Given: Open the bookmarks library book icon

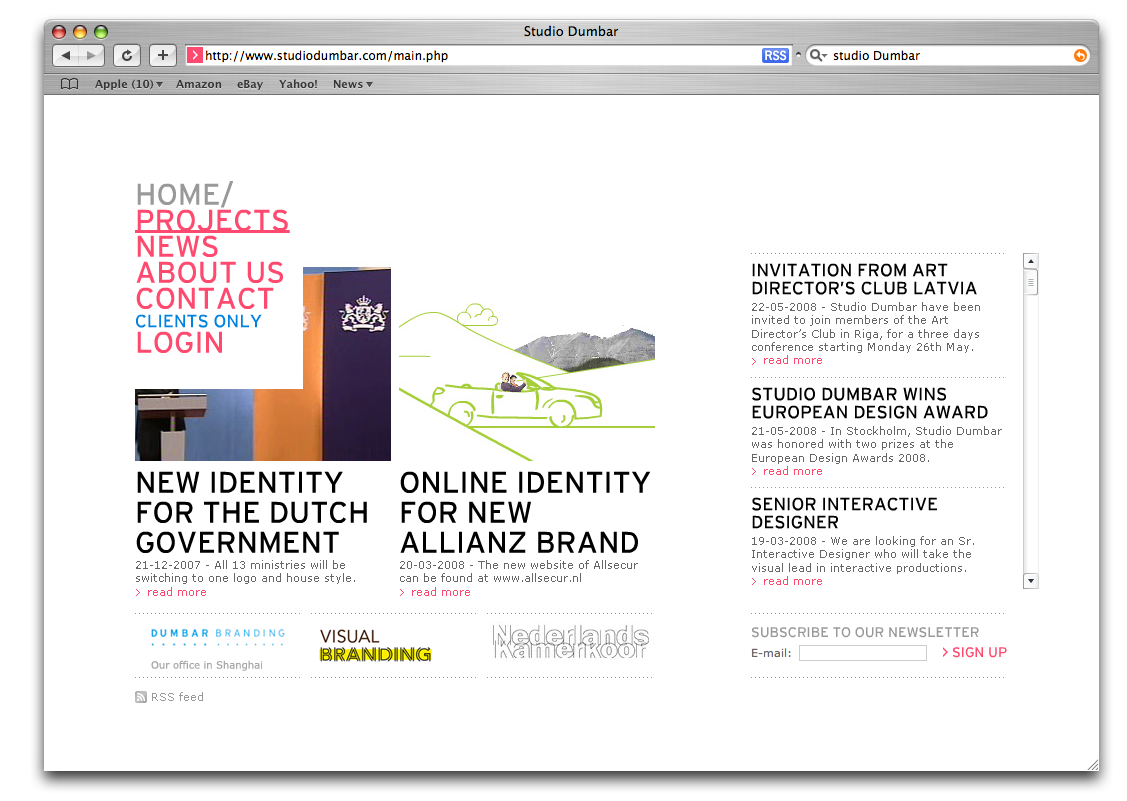Looking at the screenshot, I should (70, 84).
